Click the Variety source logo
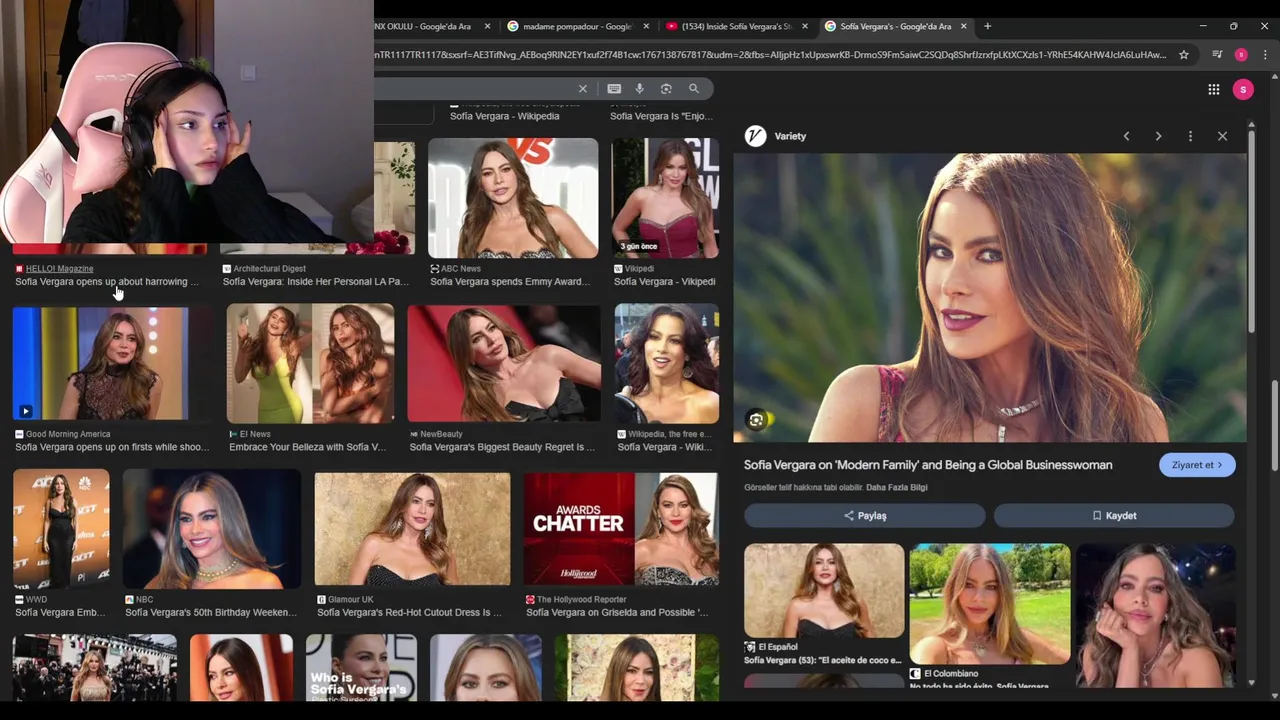Viewport: 1280px width, 720px height. pyautogui.click(x=755, y=136)
